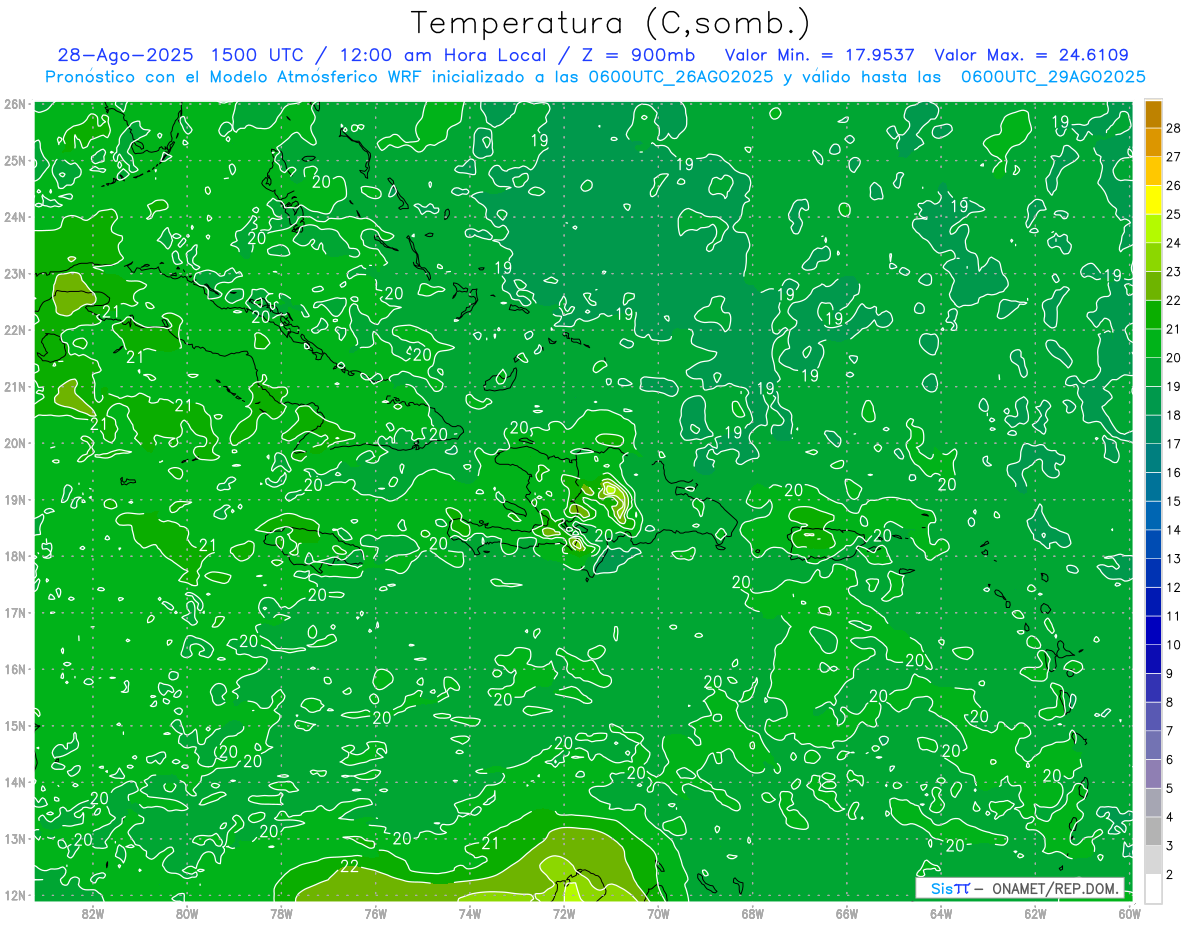
Task: Click the longitude axis label 78W
Action: 281,913
